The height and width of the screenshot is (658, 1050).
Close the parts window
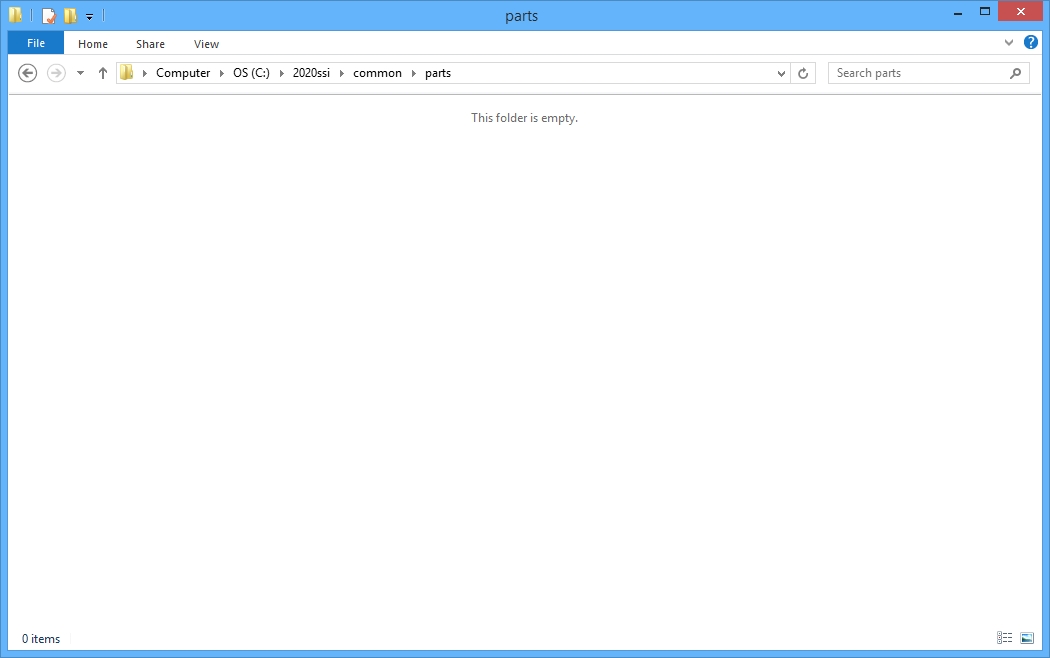(1021, 11)
